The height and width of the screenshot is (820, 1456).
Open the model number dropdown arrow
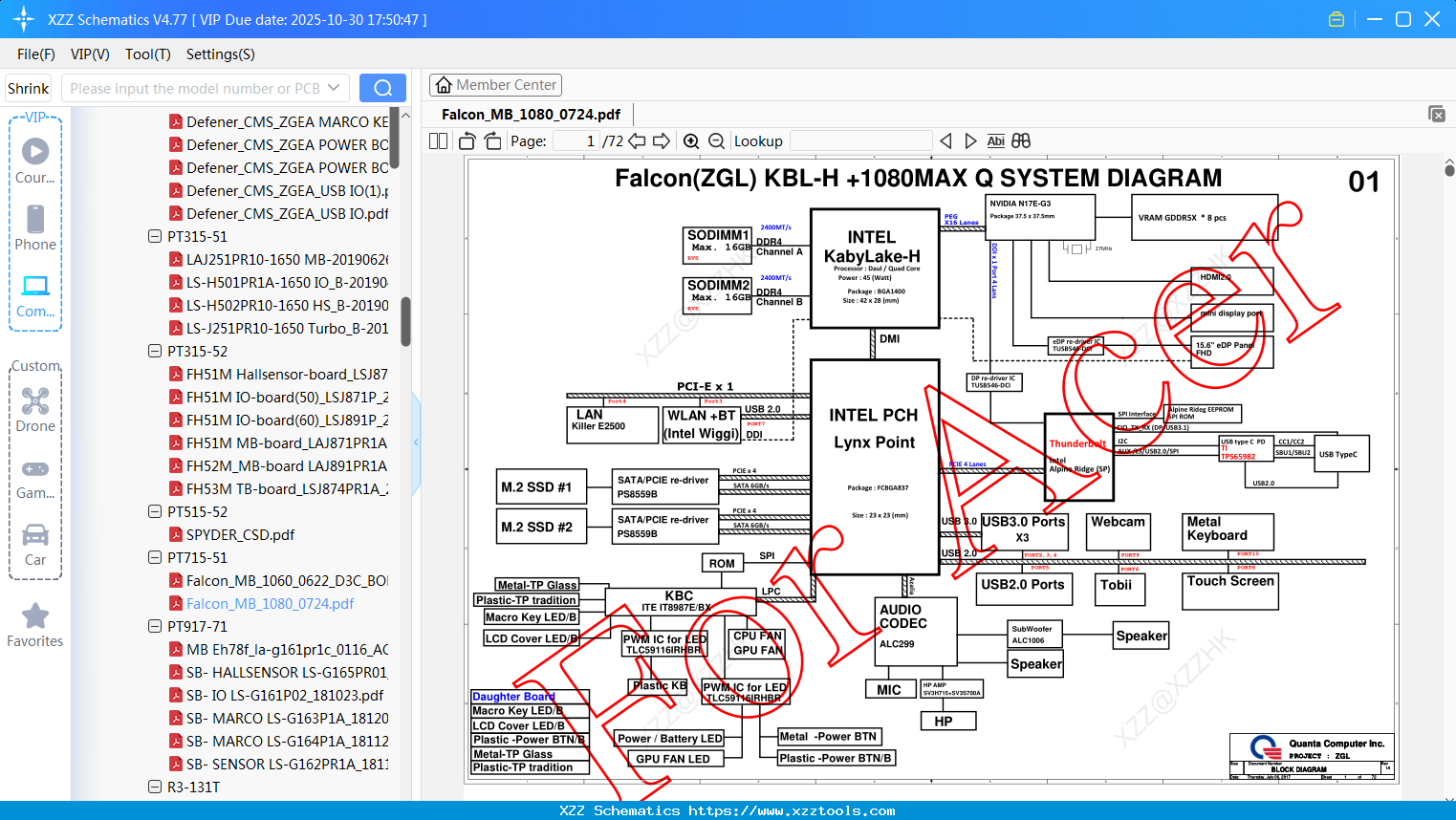point(334,88)
